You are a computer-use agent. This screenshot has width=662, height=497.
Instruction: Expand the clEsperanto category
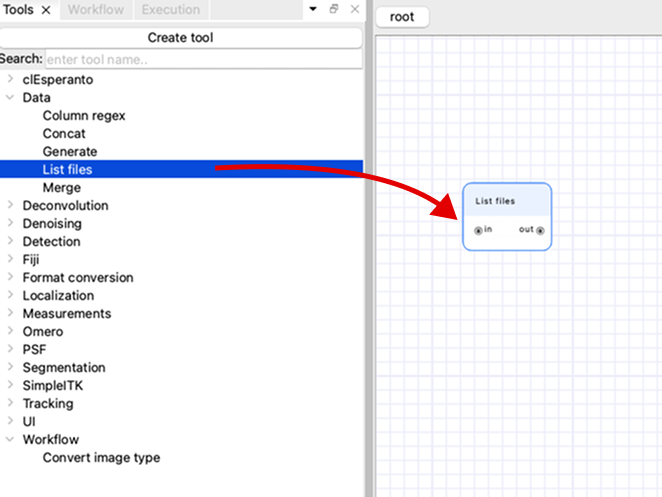tap(10, 79)
